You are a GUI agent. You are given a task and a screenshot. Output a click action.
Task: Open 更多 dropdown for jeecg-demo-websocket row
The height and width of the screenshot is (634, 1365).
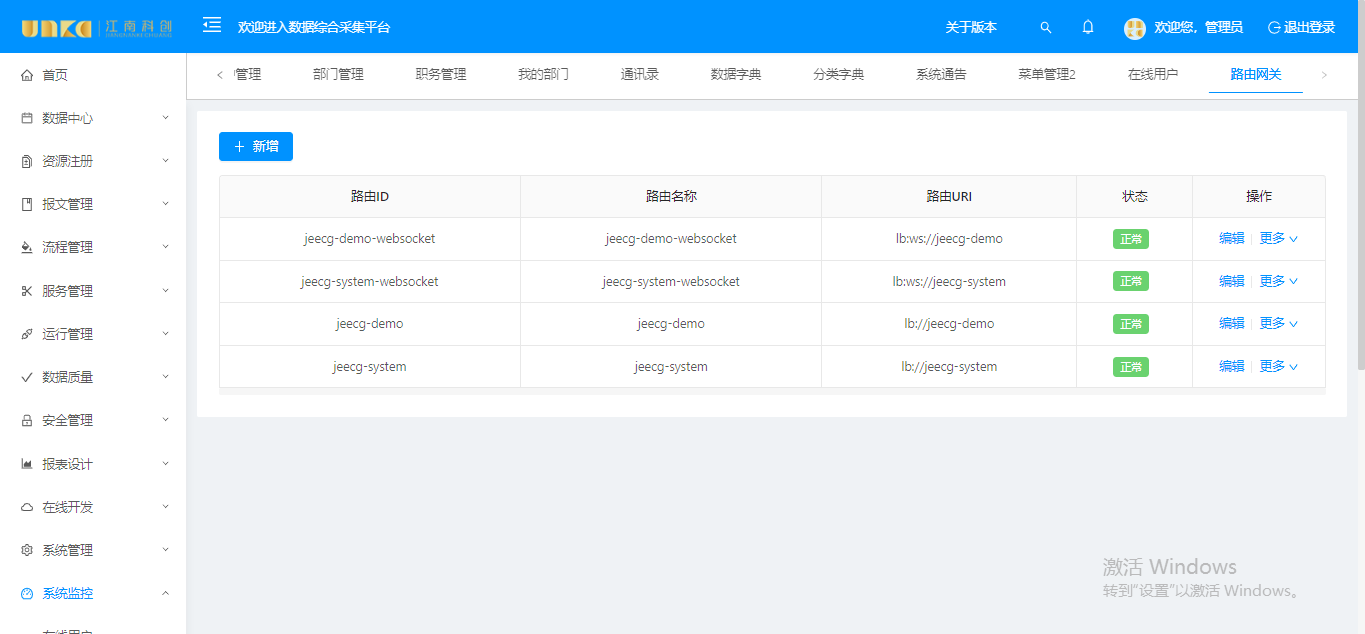pyautogui.click(x=1278, y=239)
